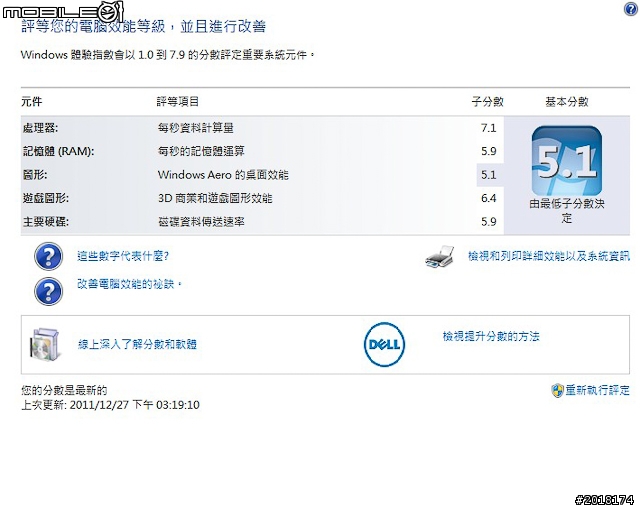Image resolution: width=640 pixels, height=508 pixels.
Task: Click the text 磁碟資料傳送速率
Action: point(201,222)
